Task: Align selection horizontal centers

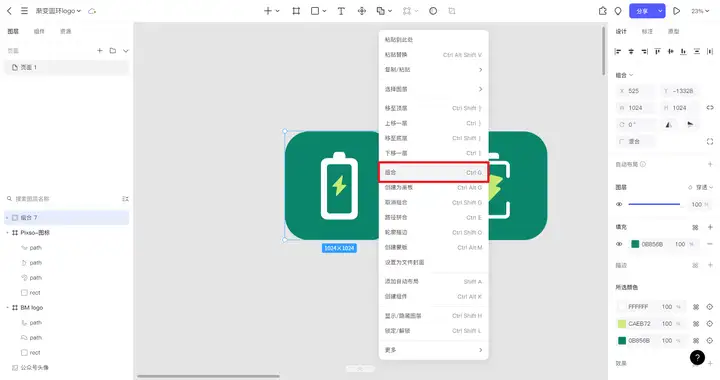Action: tap(631, 51)
